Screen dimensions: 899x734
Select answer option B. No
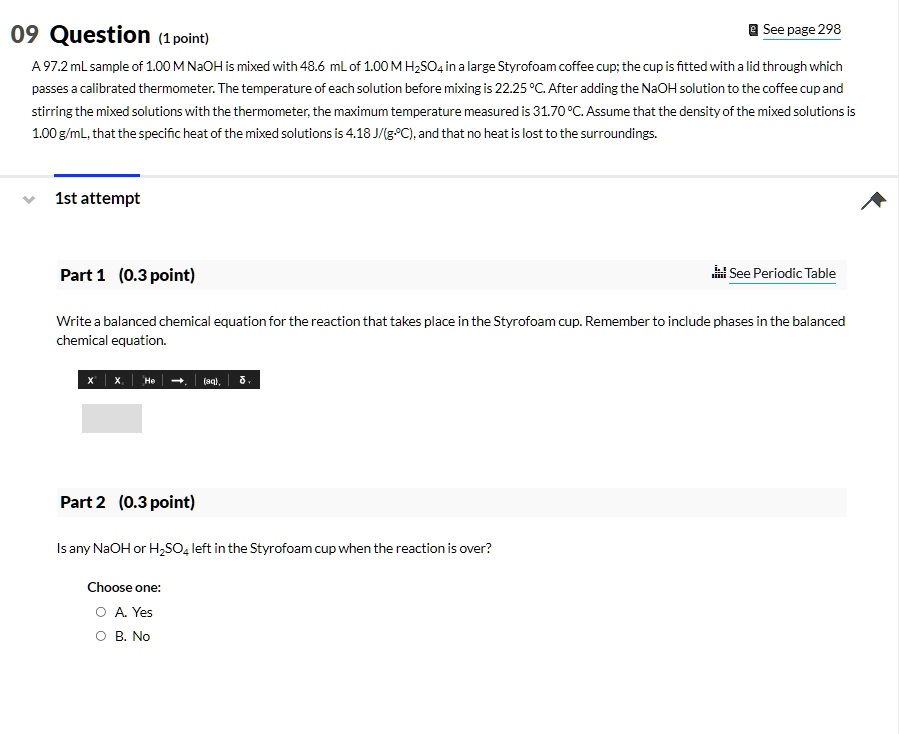pyautogui.click(x=101, y=636)
